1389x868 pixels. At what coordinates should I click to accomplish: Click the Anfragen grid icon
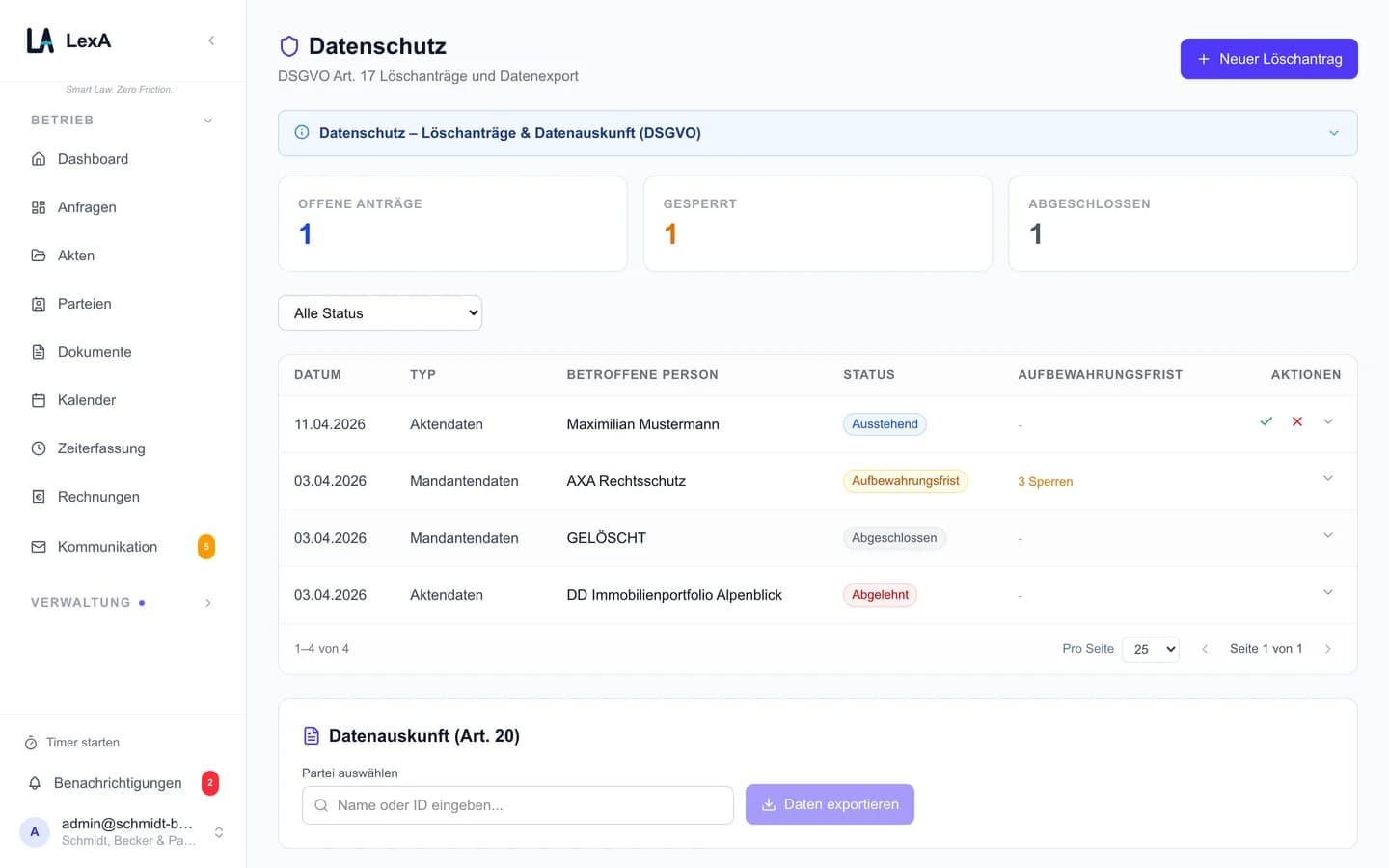tap(39, 207)
